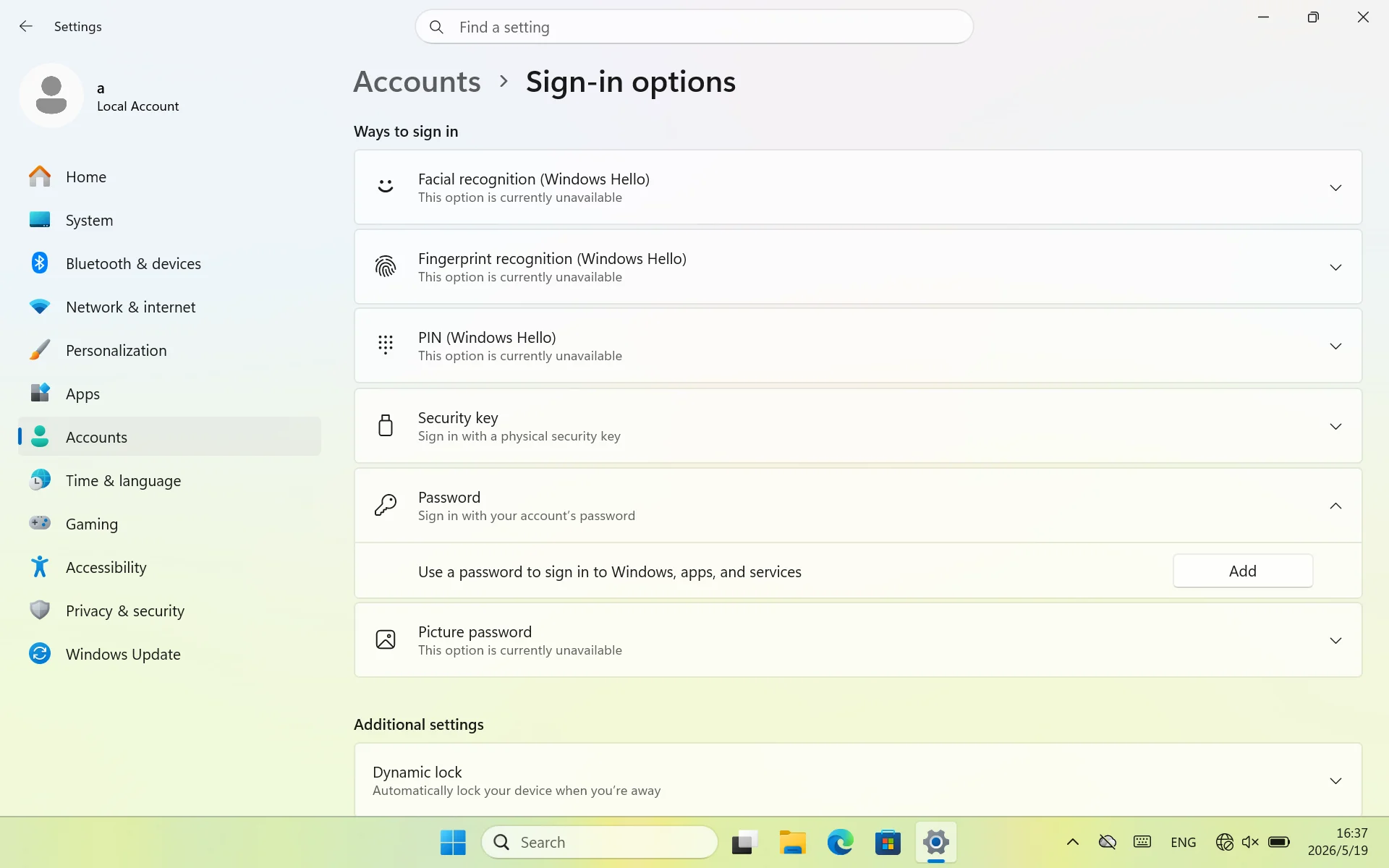Click the PIN keypad dots icon
This screenshot has width=1389, height=868.
pos(386,345)
